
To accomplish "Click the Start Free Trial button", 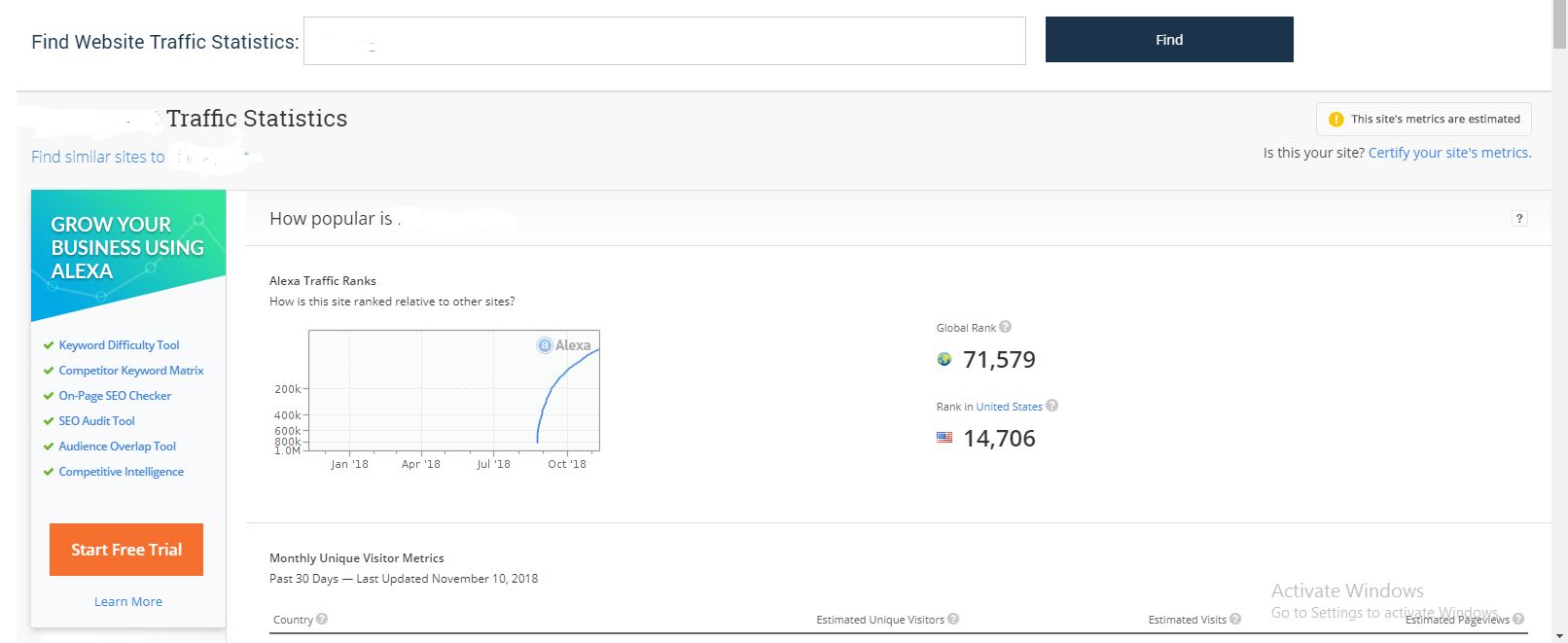I will pyautogui.click(x=126, y=550).
